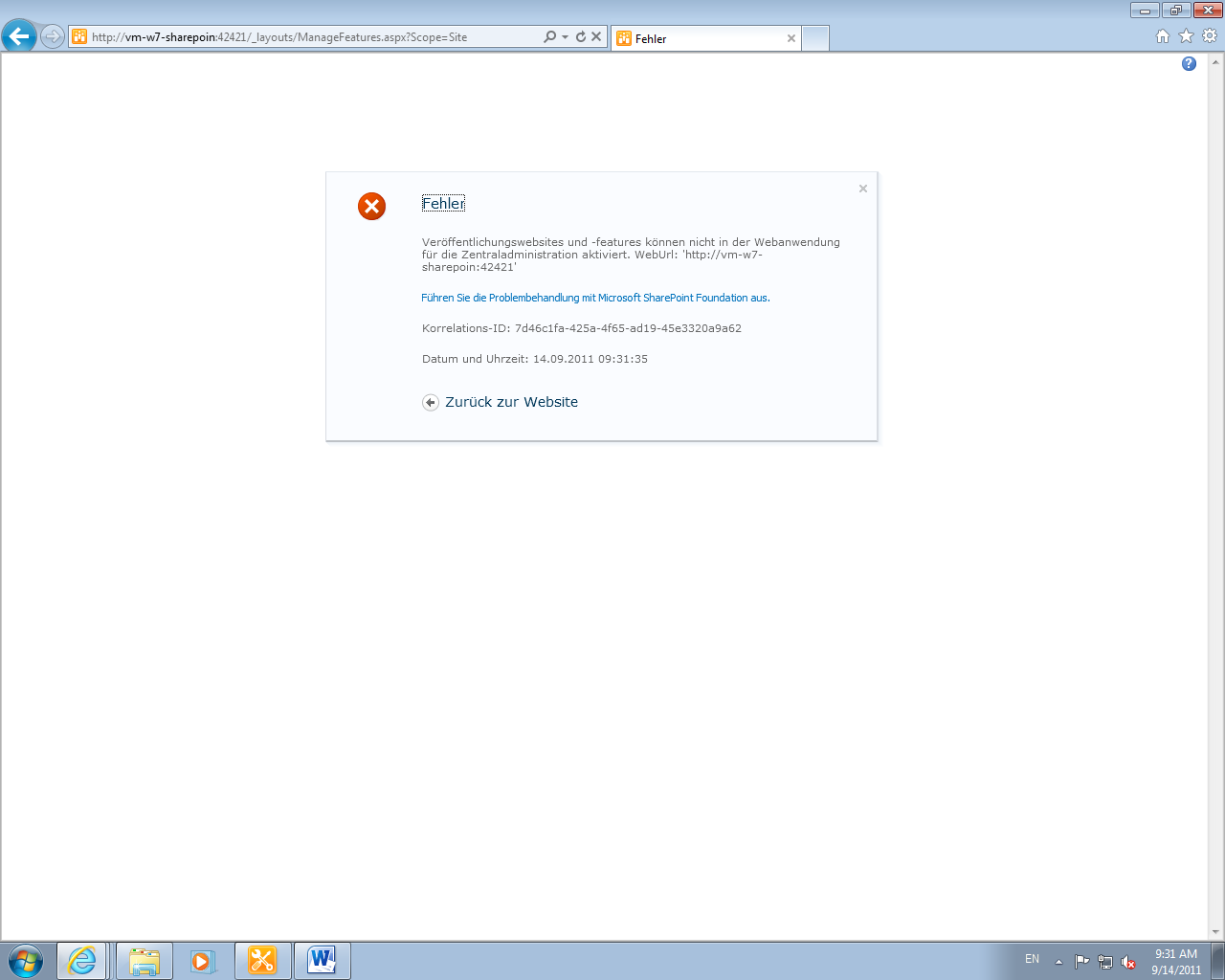Screen dimensions: 1225x980
Task: Click the scrollbar down arrow
Action: [x=1216, y=932]
